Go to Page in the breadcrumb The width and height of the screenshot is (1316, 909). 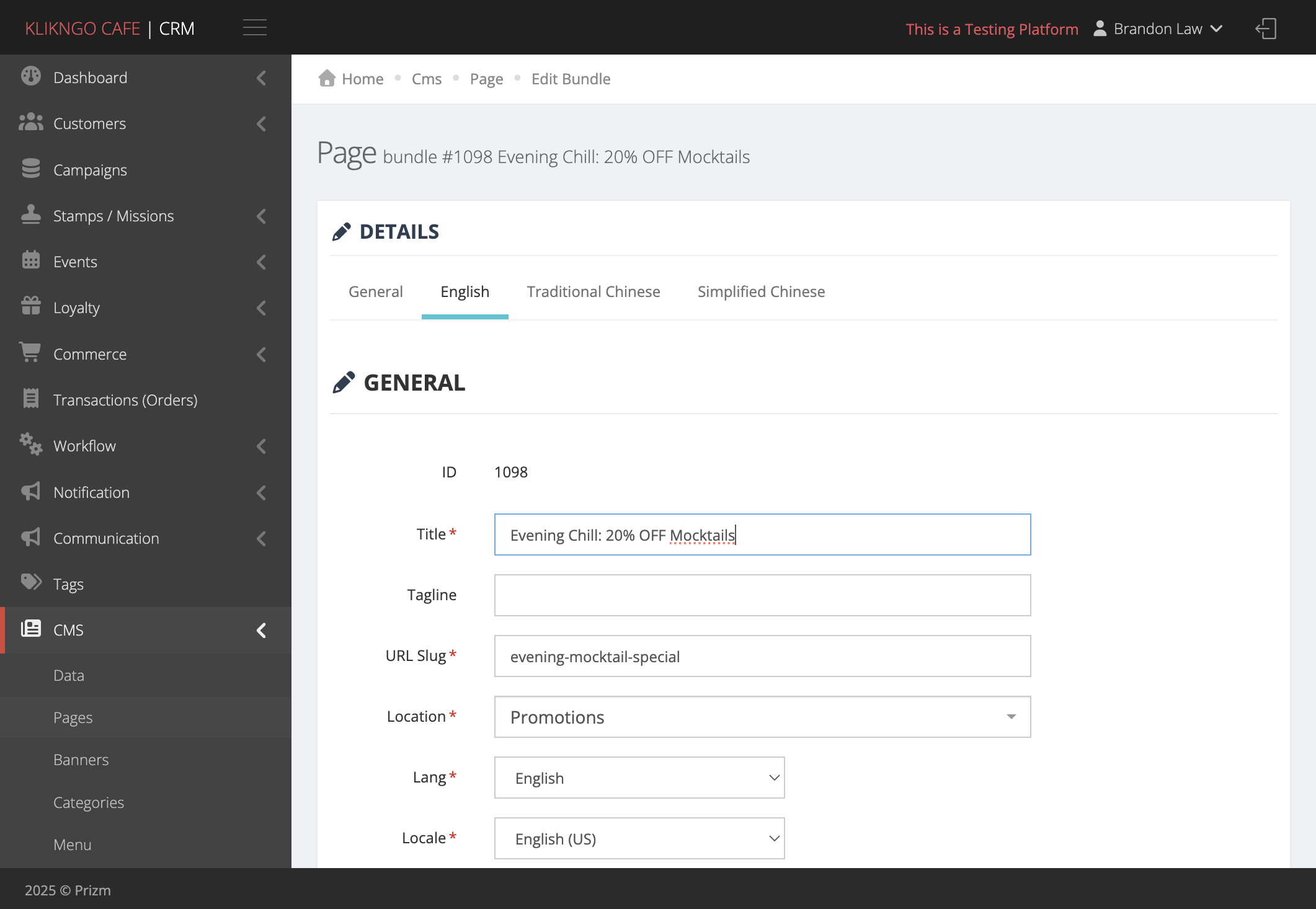[x=486, y=79]
